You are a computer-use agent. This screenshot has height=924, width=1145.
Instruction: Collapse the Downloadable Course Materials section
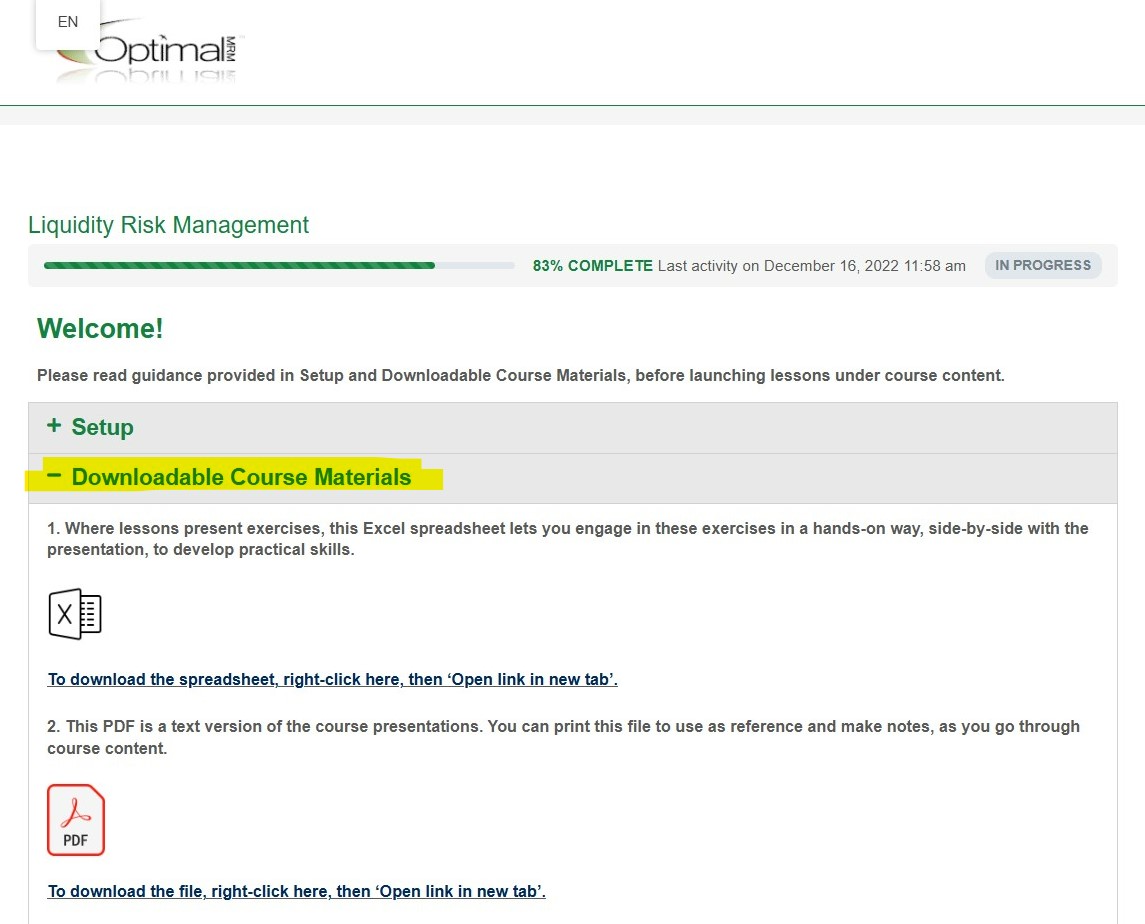(572, 478)
